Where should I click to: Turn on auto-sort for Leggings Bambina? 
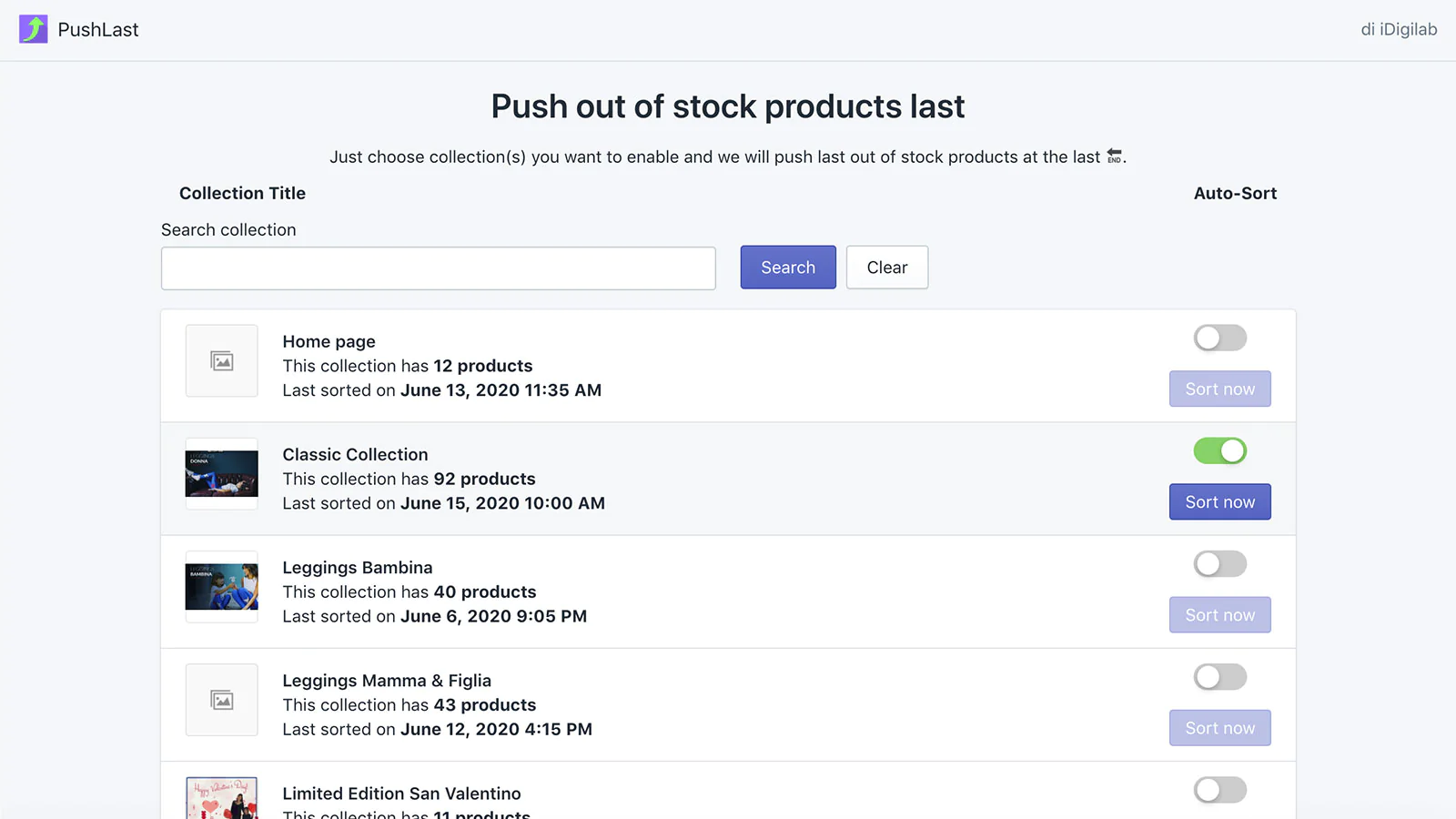tap(1219, 564)
